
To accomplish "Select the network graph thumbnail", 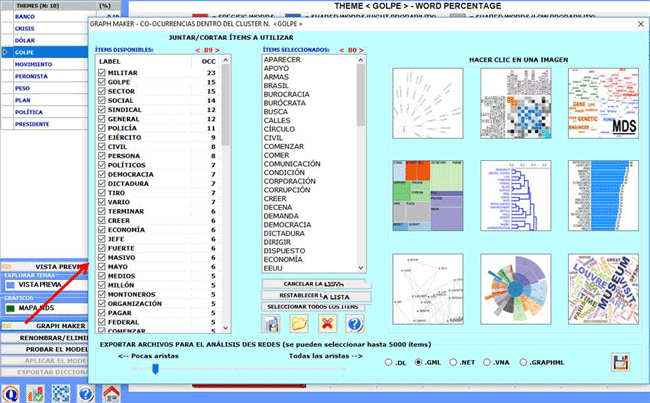I will pos(428,289).
